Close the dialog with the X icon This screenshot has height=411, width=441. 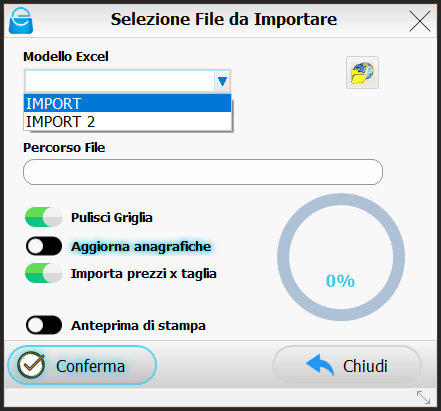(x=420, y=21)
